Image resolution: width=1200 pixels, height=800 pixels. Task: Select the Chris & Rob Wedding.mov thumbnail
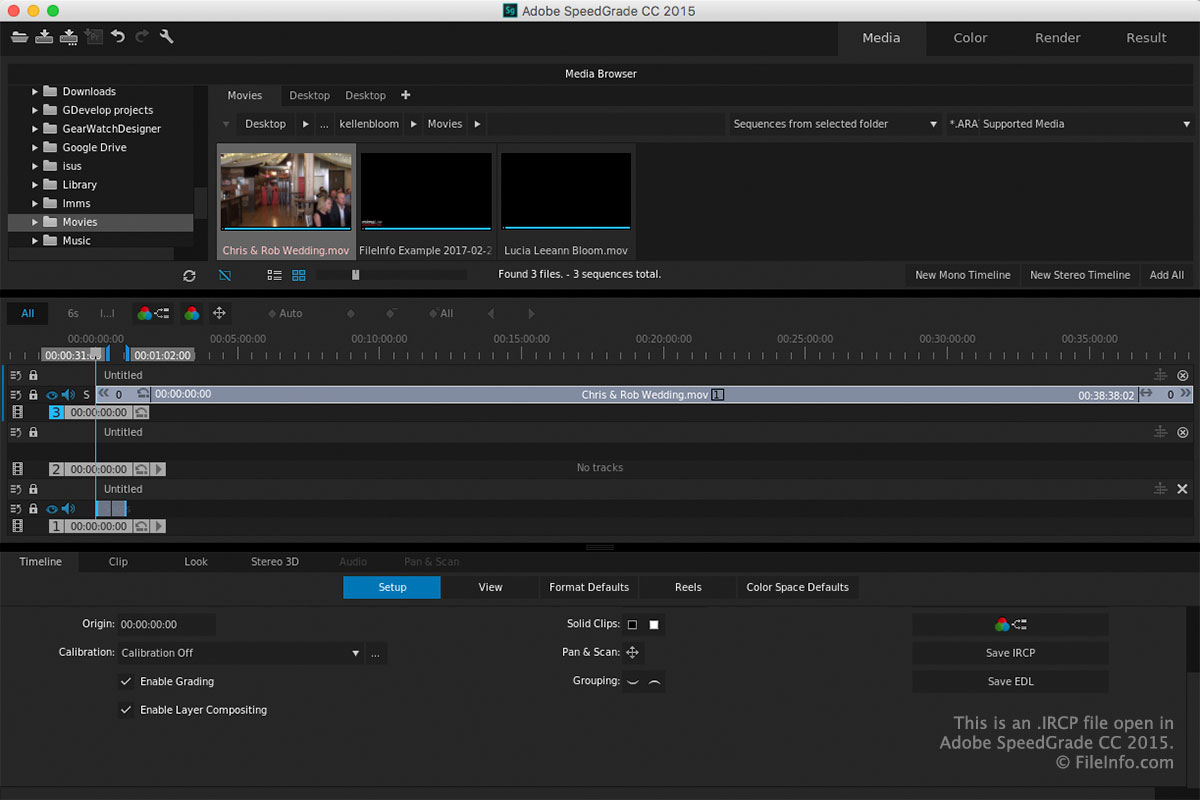286,202
